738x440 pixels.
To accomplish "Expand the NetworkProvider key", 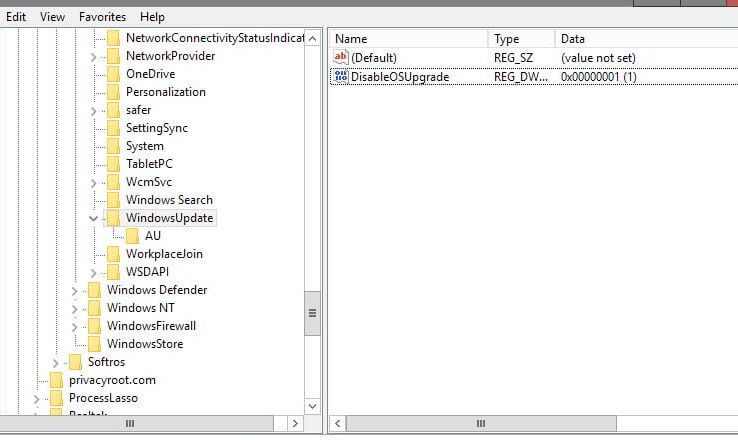I will 93,56.
